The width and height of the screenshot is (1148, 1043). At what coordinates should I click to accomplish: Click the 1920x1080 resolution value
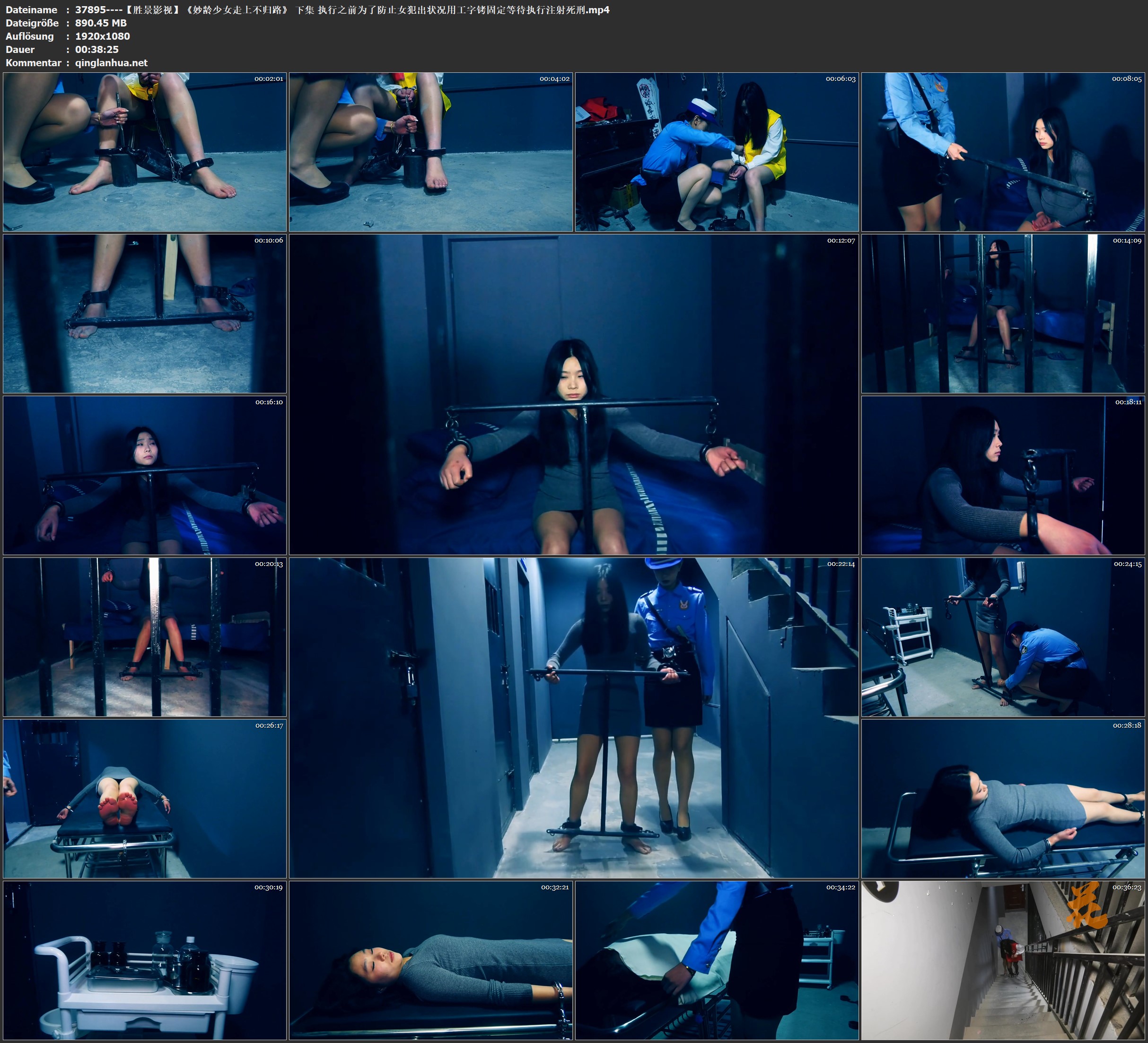pos(103,36)
